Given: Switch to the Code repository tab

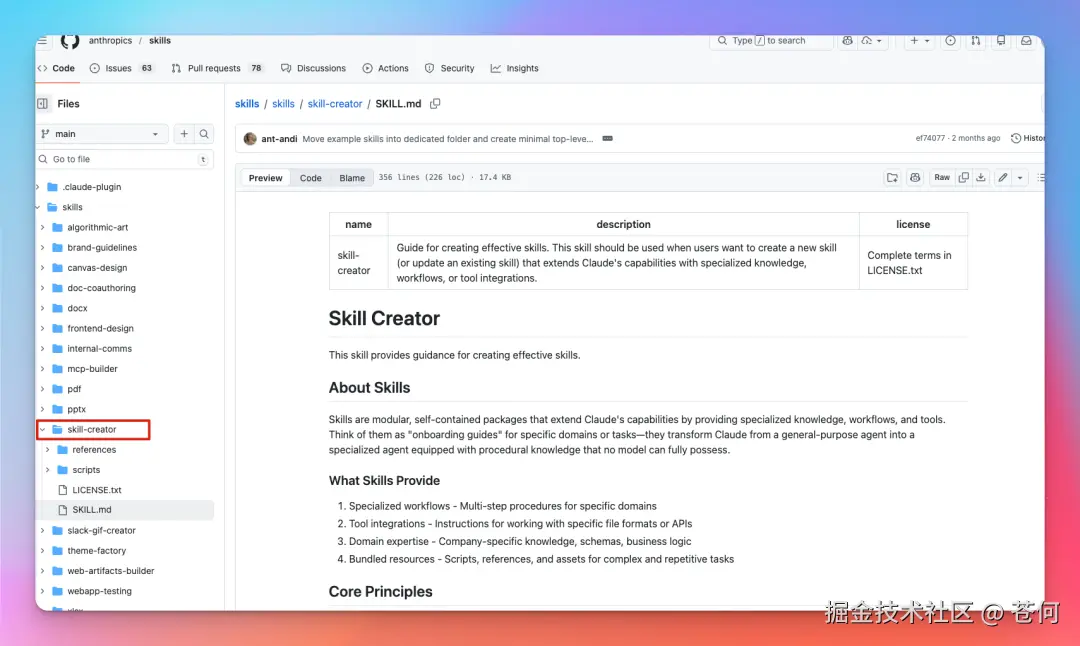Looking at the screenshot, I should coord(56,68).
